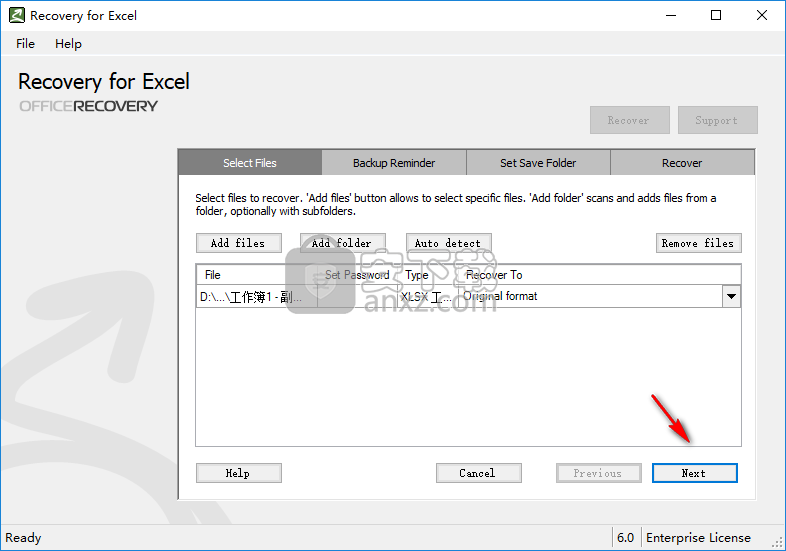
Task: Click the Support button
Action: coord(717,120)
